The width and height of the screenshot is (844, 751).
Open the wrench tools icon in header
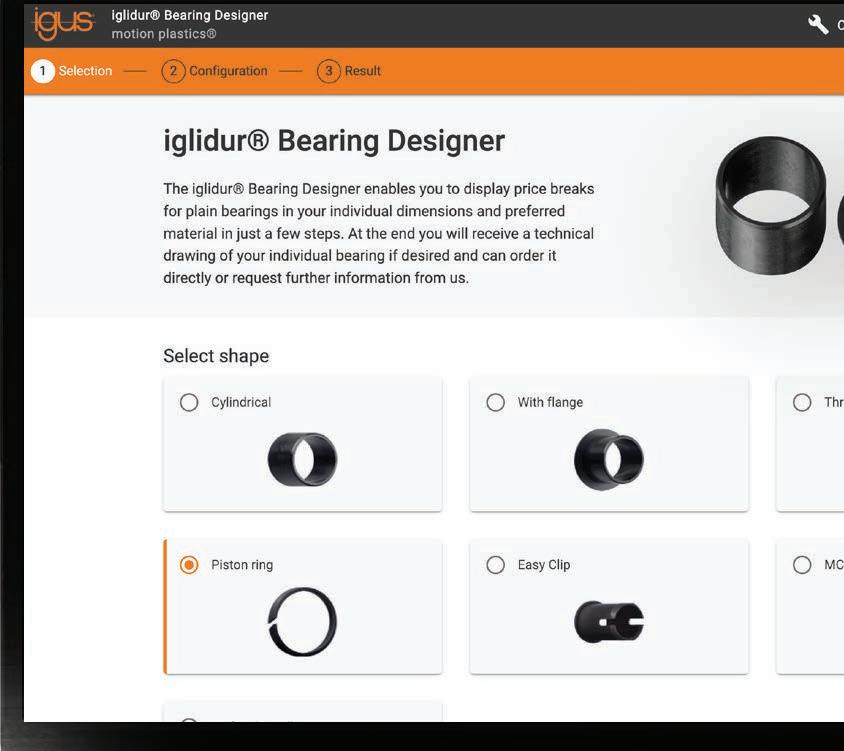click(x=818, y=24)
